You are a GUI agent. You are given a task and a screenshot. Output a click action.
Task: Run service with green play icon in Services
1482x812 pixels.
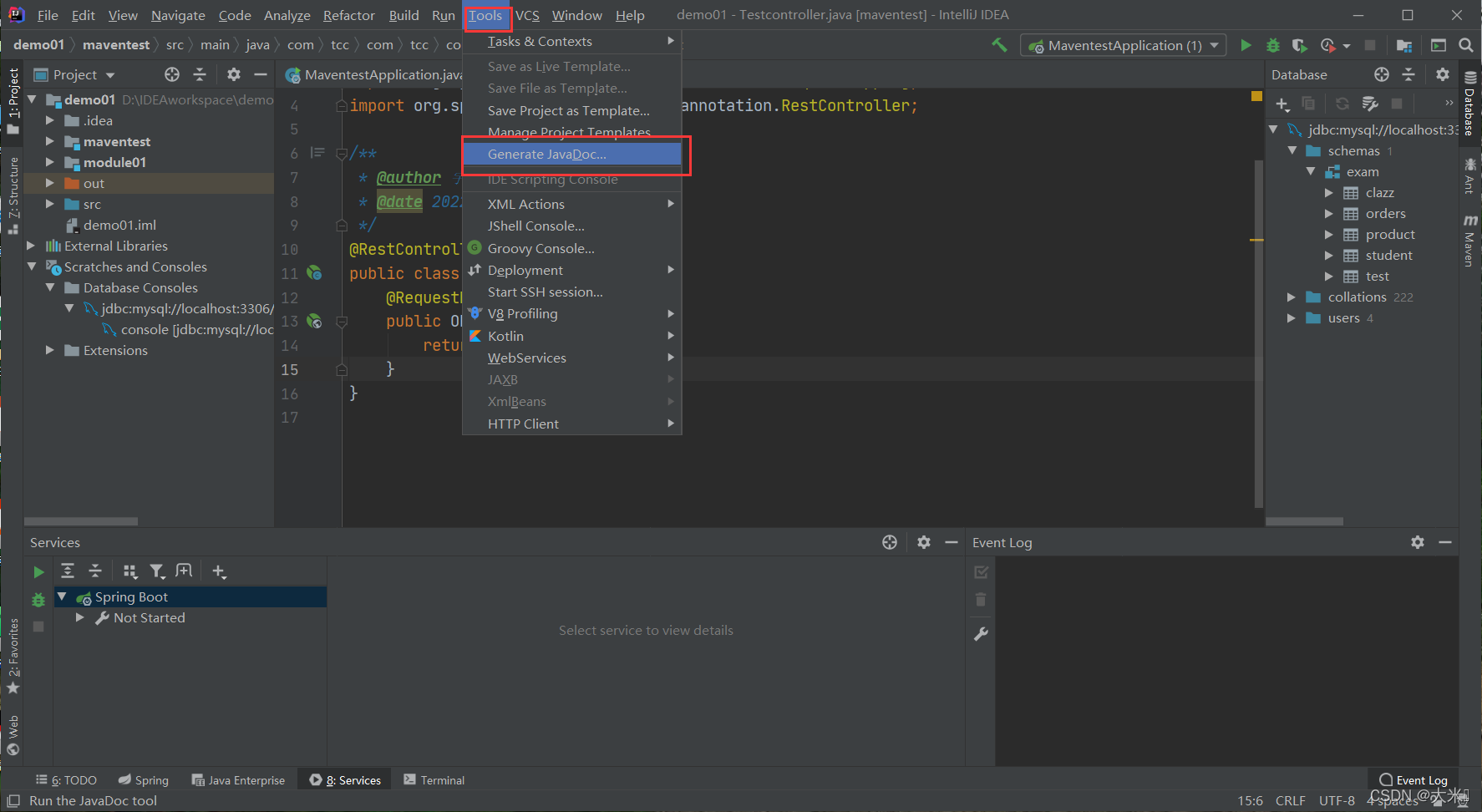coord(38,572)
